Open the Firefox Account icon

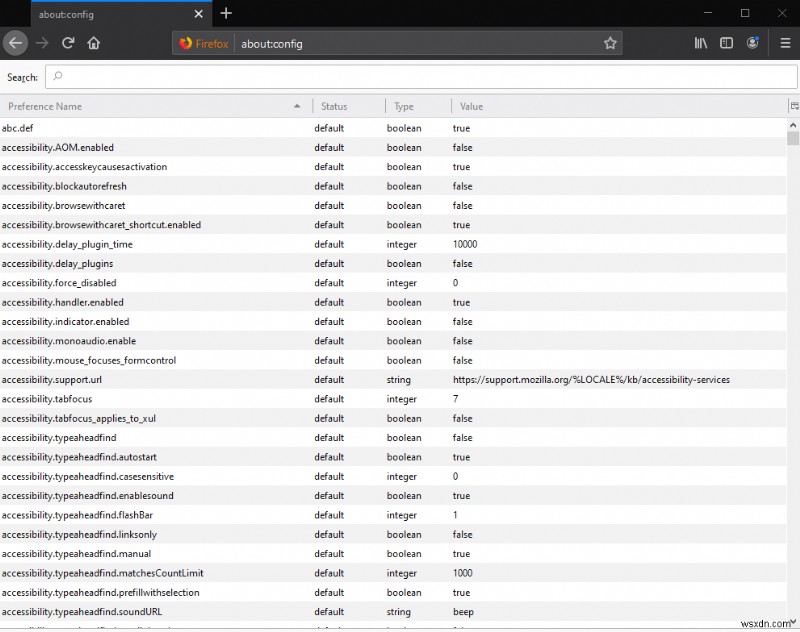tap(753, 43)
